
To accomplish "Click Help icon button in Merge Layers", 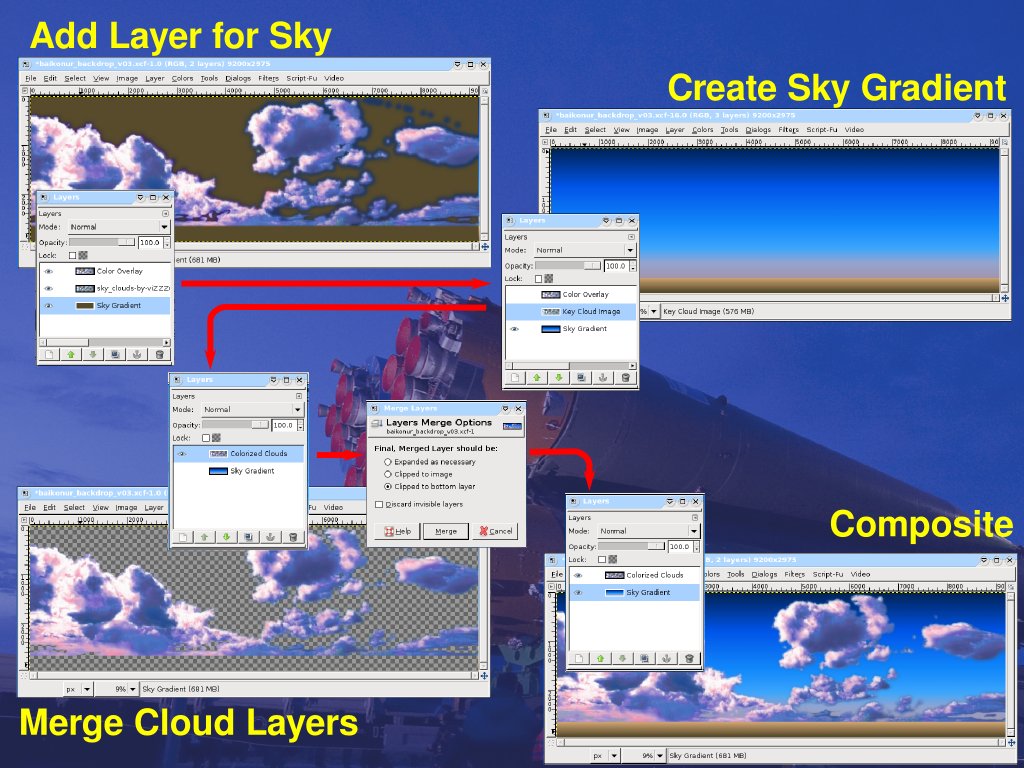I will (x=397, y=531).
